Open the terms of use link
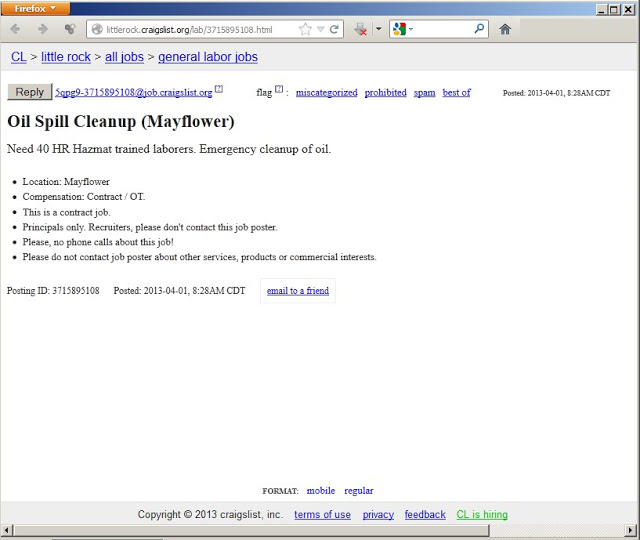Viewport: 640px width, 540px height. click(322, 515)
